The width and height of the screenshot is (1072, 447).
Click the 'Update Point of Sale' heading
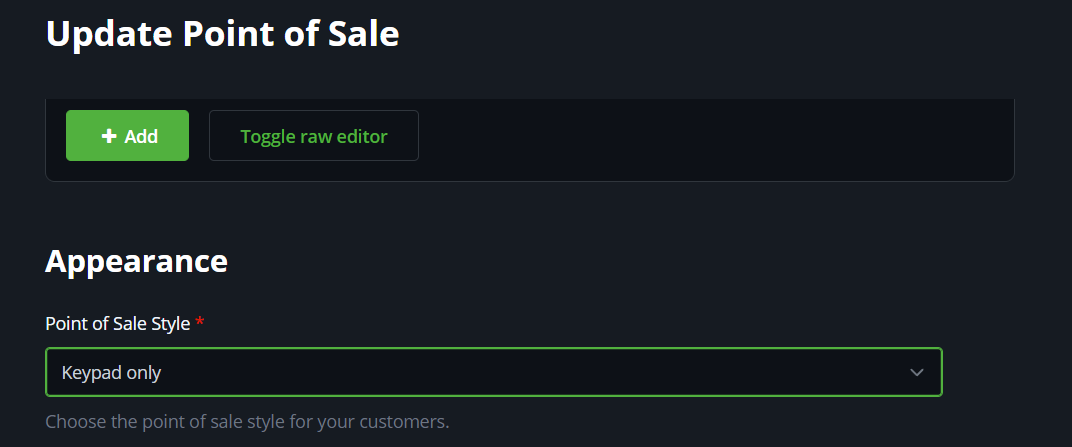click(222, 34)
